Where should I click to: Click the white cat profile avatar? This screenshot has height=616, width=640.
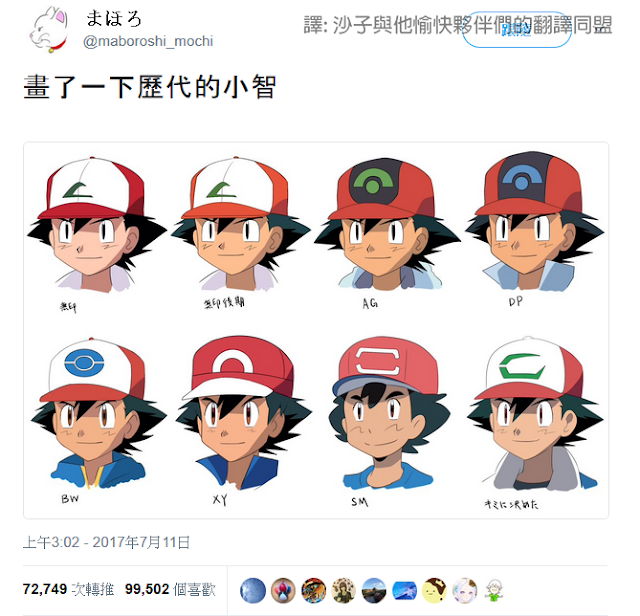click(48, 29)
